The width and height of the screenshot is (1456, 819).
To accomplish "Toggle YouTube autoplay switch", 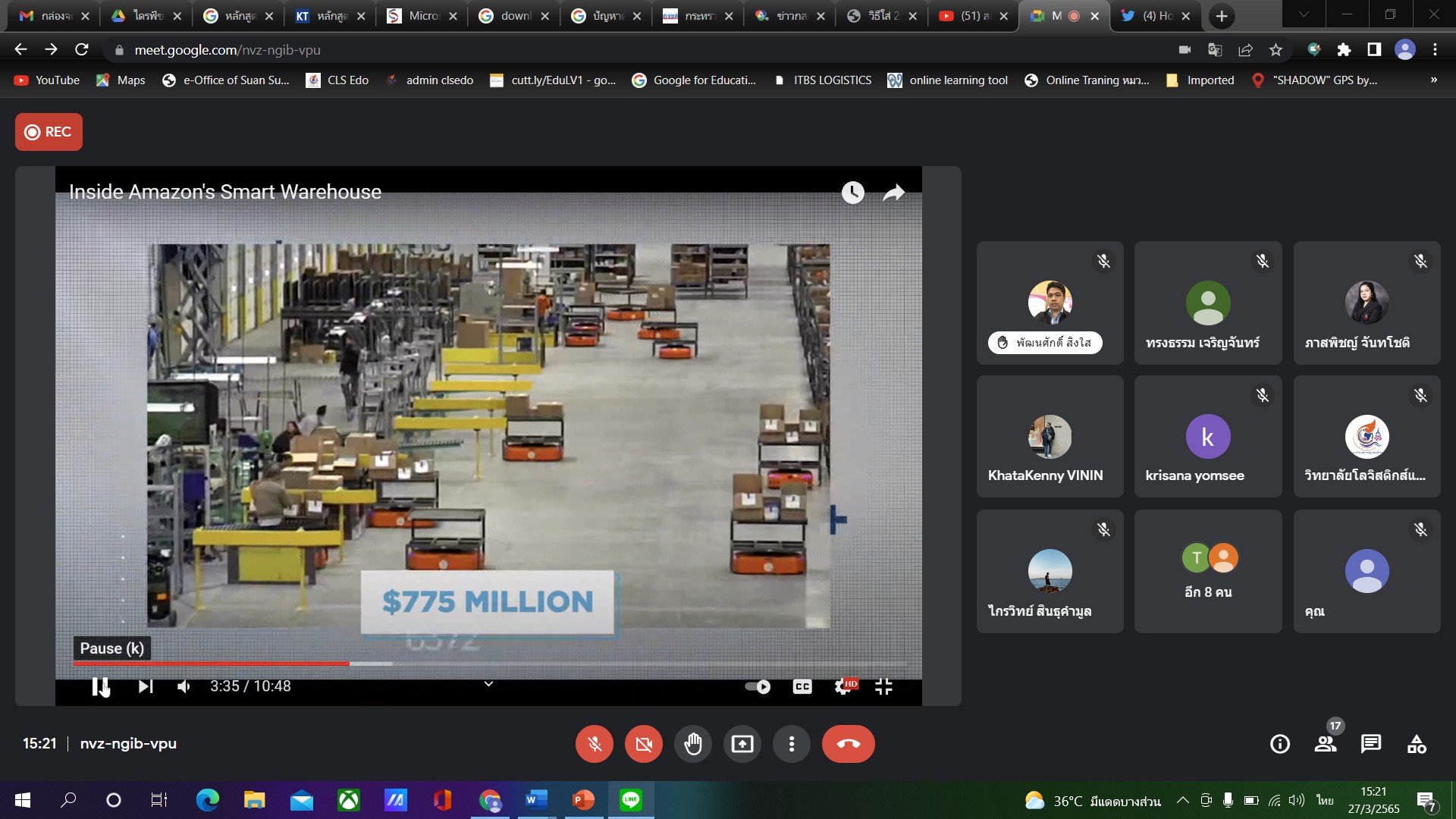I will [x=758, y=686].
